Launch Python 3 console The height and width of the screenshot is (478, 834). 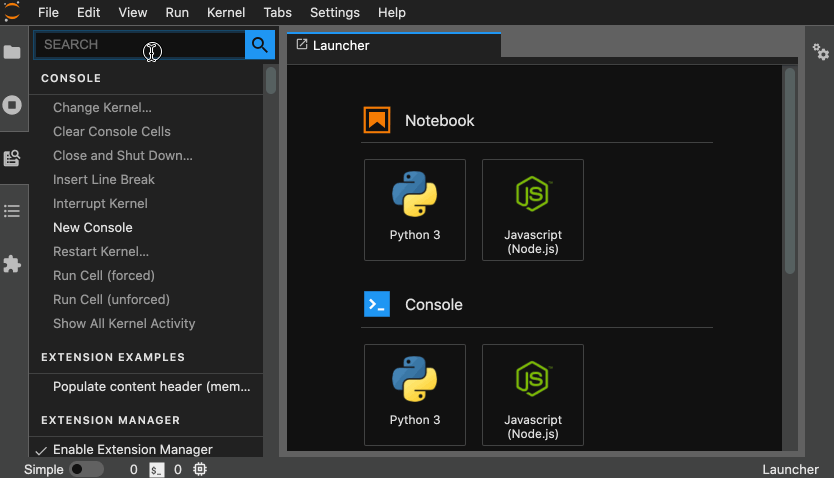pos(415,395)
